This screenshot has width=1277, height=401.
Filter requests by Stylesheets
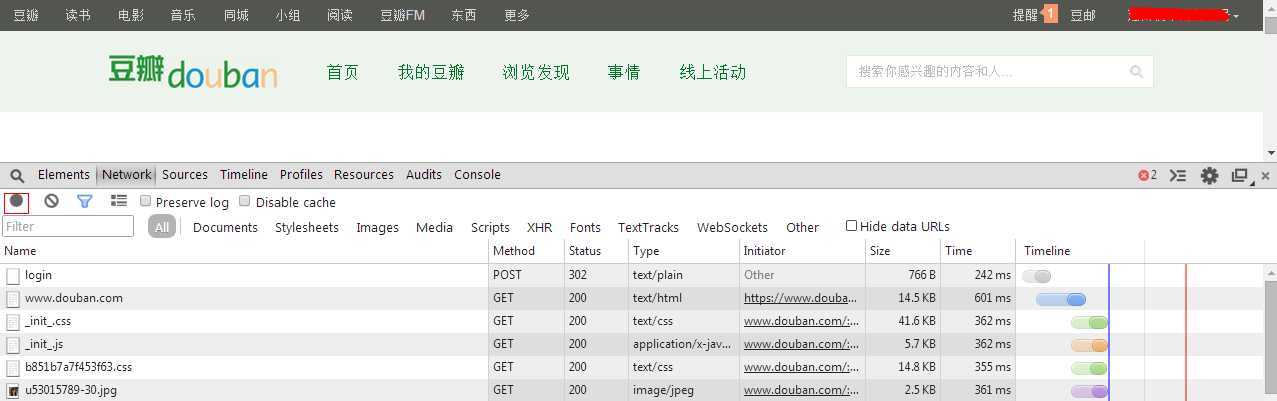[x=307, y=227]
